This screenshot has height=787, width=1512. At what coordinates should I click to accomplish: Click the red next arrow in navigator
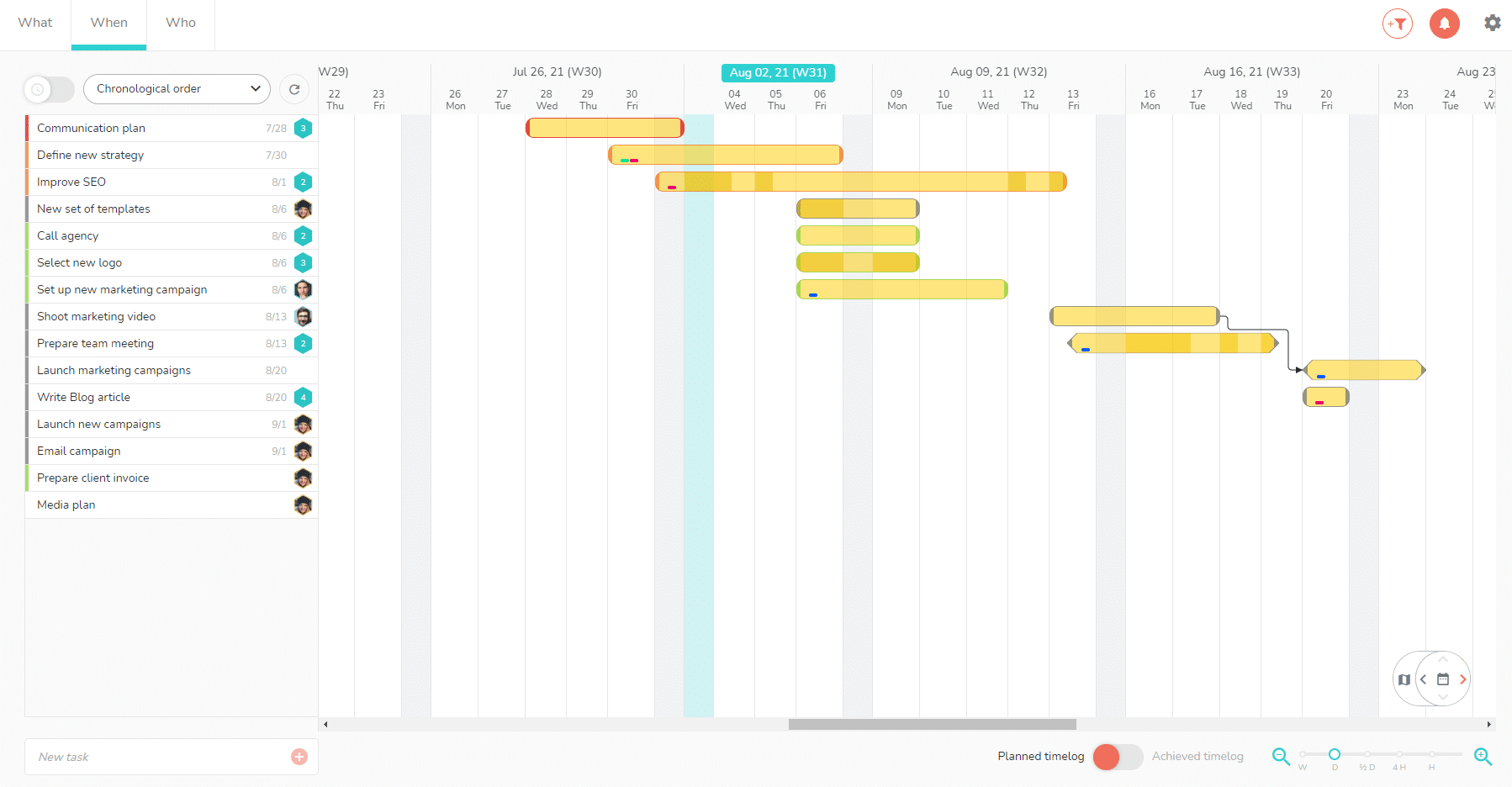click(x=1463, y=679)
